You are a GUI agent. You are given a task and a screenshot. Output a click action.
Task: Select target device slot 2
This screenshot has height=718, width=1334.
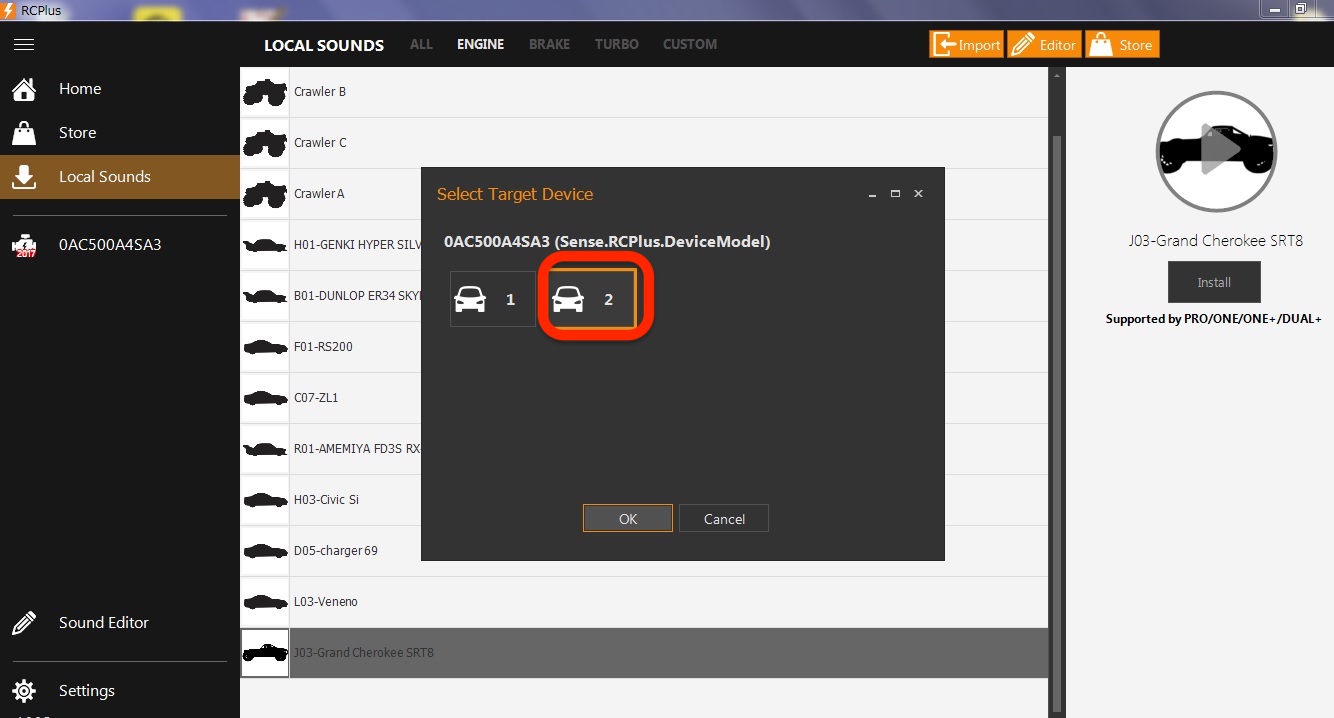(592, 299)
